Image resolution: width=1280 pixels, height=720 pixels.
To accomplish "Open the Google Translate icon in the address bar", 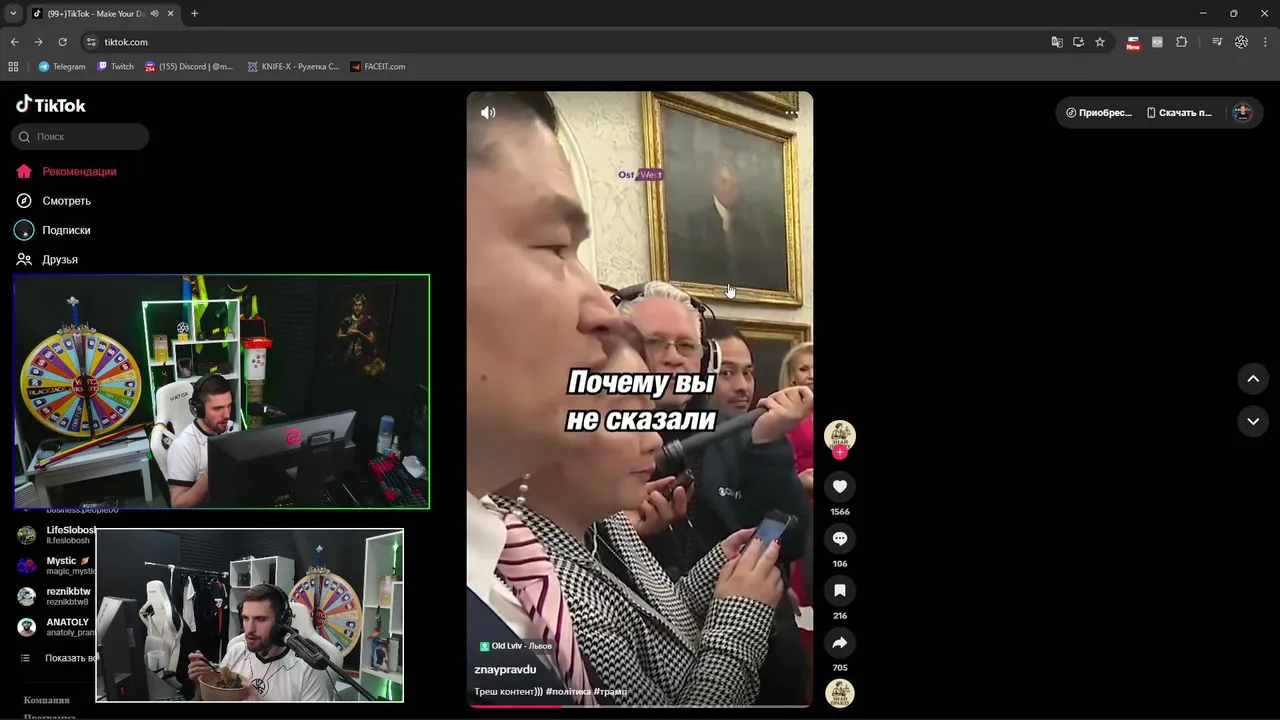I will coord(1057,42).
